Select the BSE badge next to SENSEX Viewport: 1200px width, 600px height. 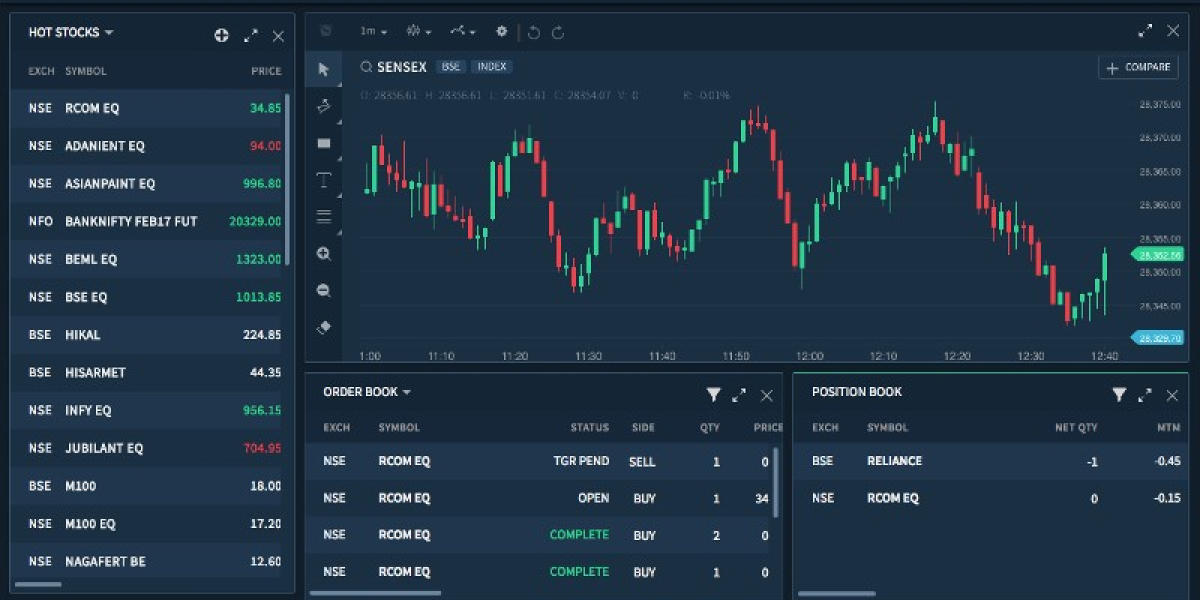coord(450,67)
